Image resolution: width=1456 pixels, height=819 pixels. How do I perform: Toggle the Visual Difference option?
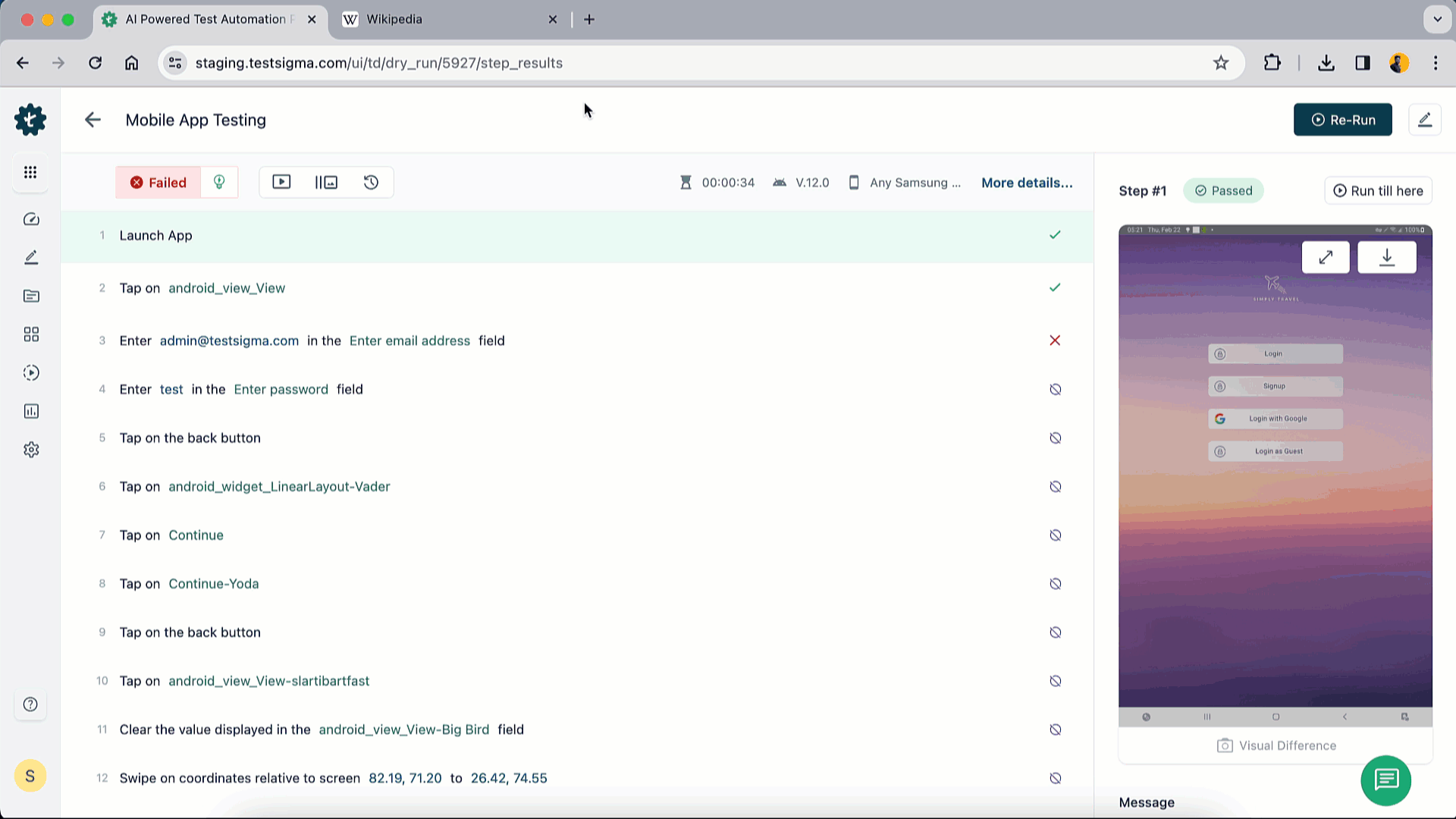[1276, 745]
